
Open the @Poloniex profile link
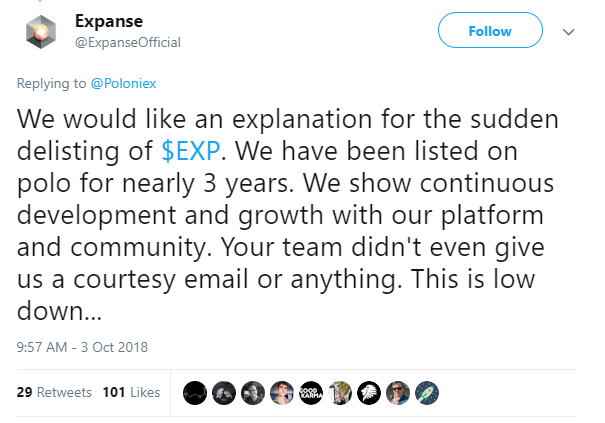click(123, 83)
